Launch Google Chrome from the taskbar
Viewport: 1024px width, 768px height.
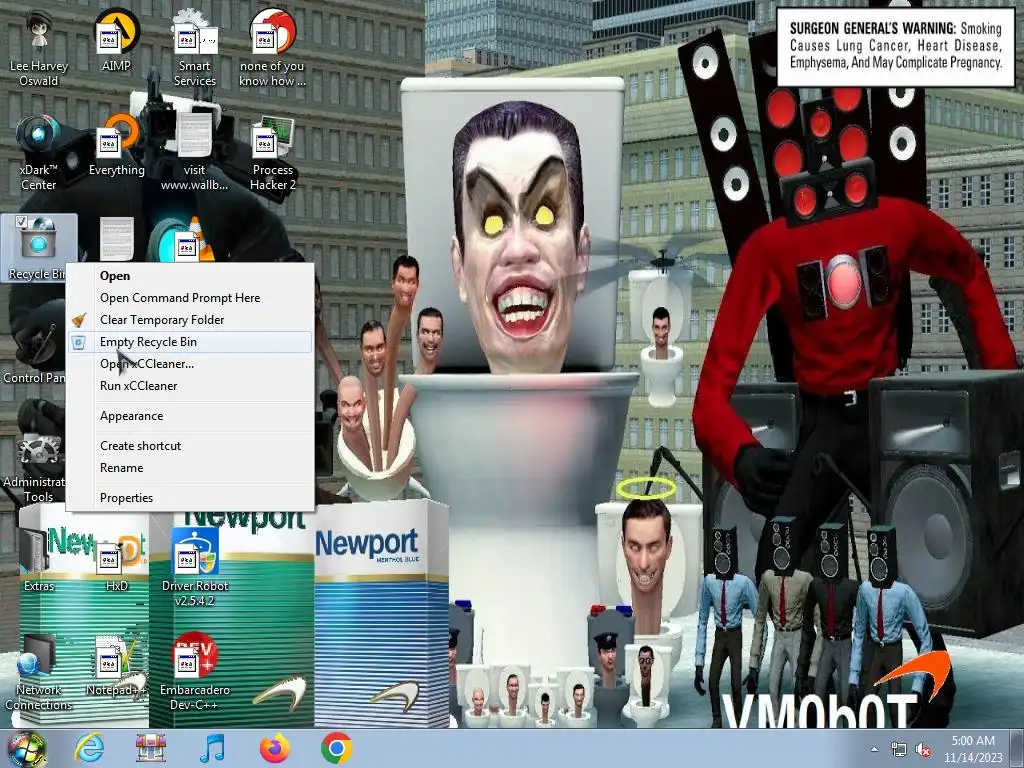(336, 748)
